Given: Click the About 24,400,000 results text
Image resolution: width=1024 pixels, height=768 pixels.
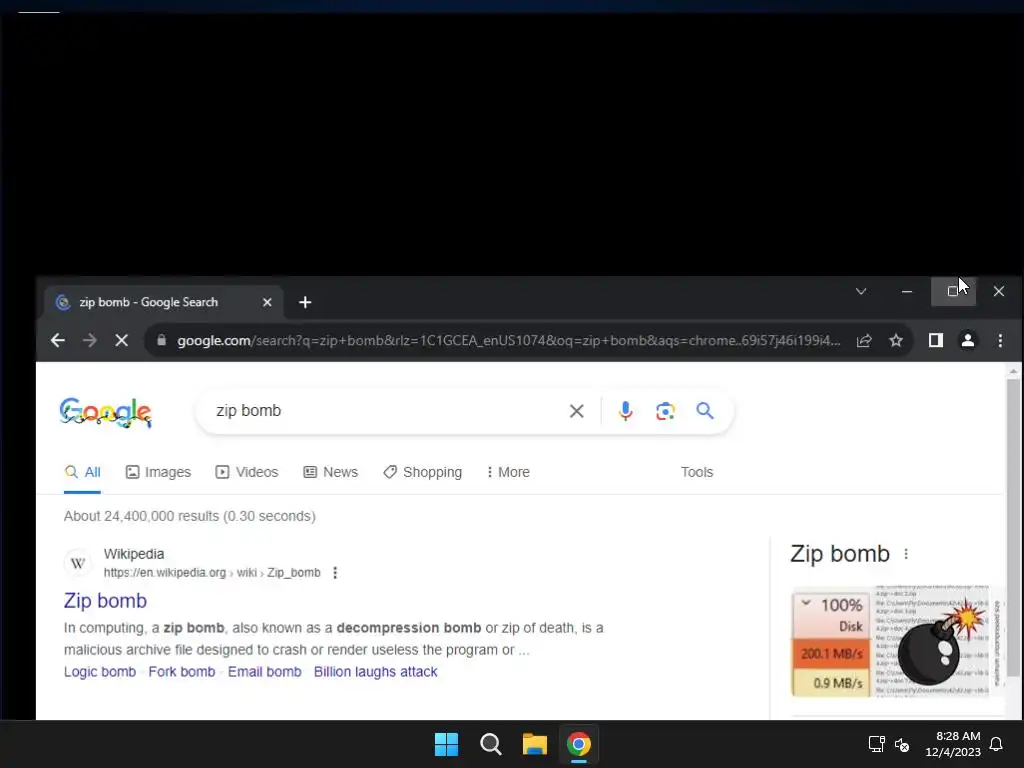Looking at the screenshot, I should [x=189, y=516].
